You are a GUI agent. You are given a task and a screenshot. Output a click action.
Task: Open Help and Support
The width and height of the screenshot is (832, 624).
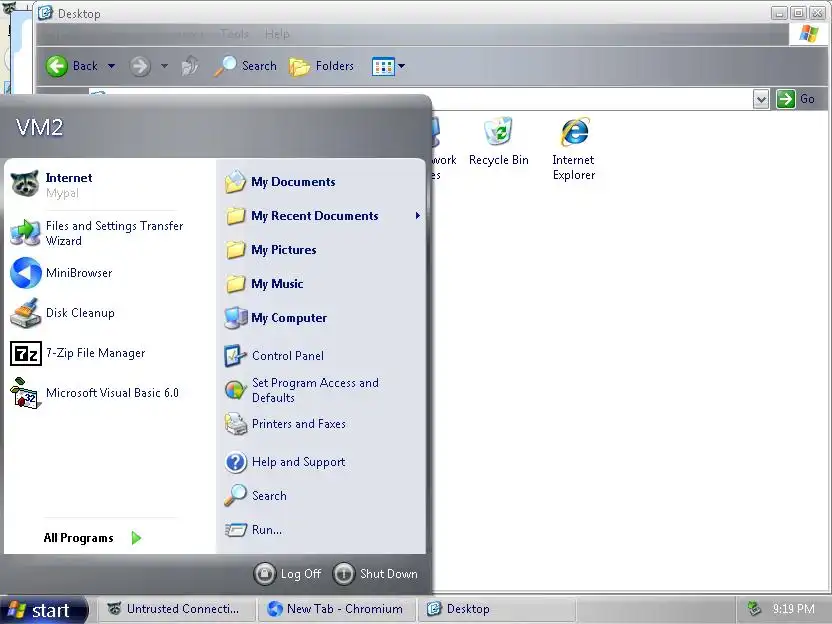coord(322,462)
